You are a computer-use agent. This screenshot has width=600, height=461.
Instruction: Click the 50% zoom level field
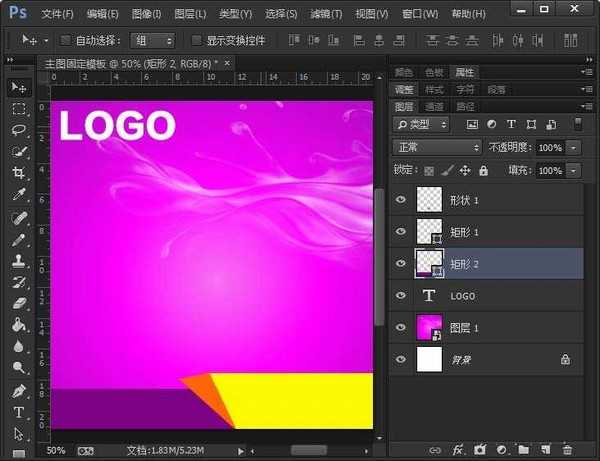[x=56, y=450]
